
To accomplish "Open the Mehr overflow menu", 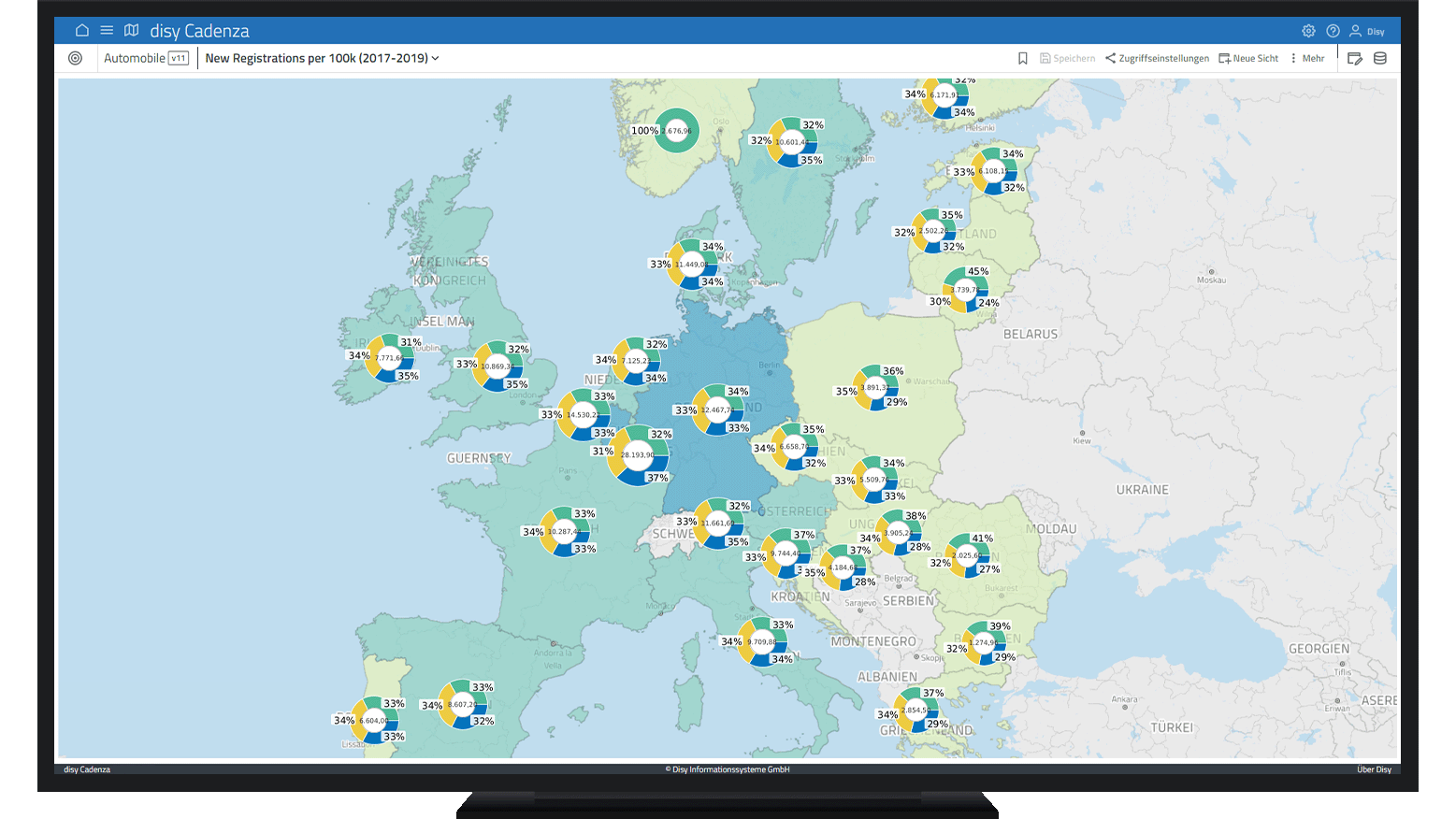I will click(x=1307, y=58).
